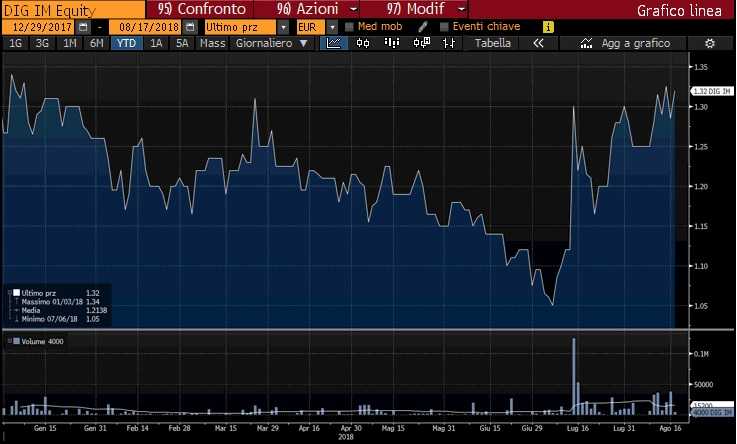Click the pencil edit icon for Med mob
This screenshot has width=737, height=444.
(x=423, y=27)
